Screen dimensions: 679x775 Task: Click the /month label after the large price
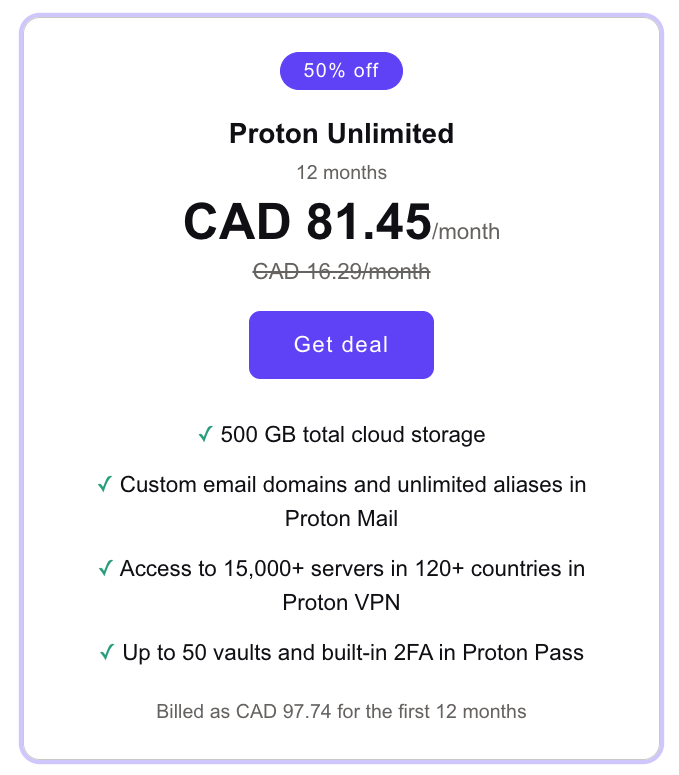466,232
